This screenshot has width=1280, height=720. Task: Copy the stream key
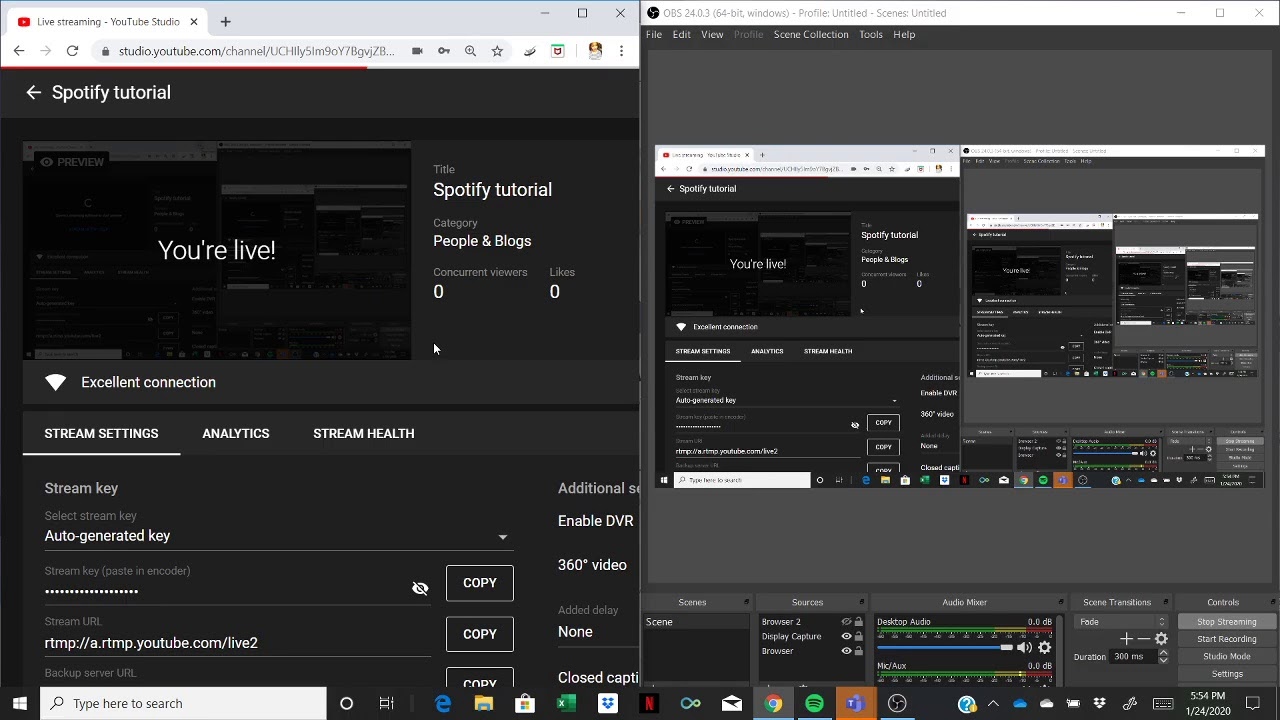(x=480, y=583)
